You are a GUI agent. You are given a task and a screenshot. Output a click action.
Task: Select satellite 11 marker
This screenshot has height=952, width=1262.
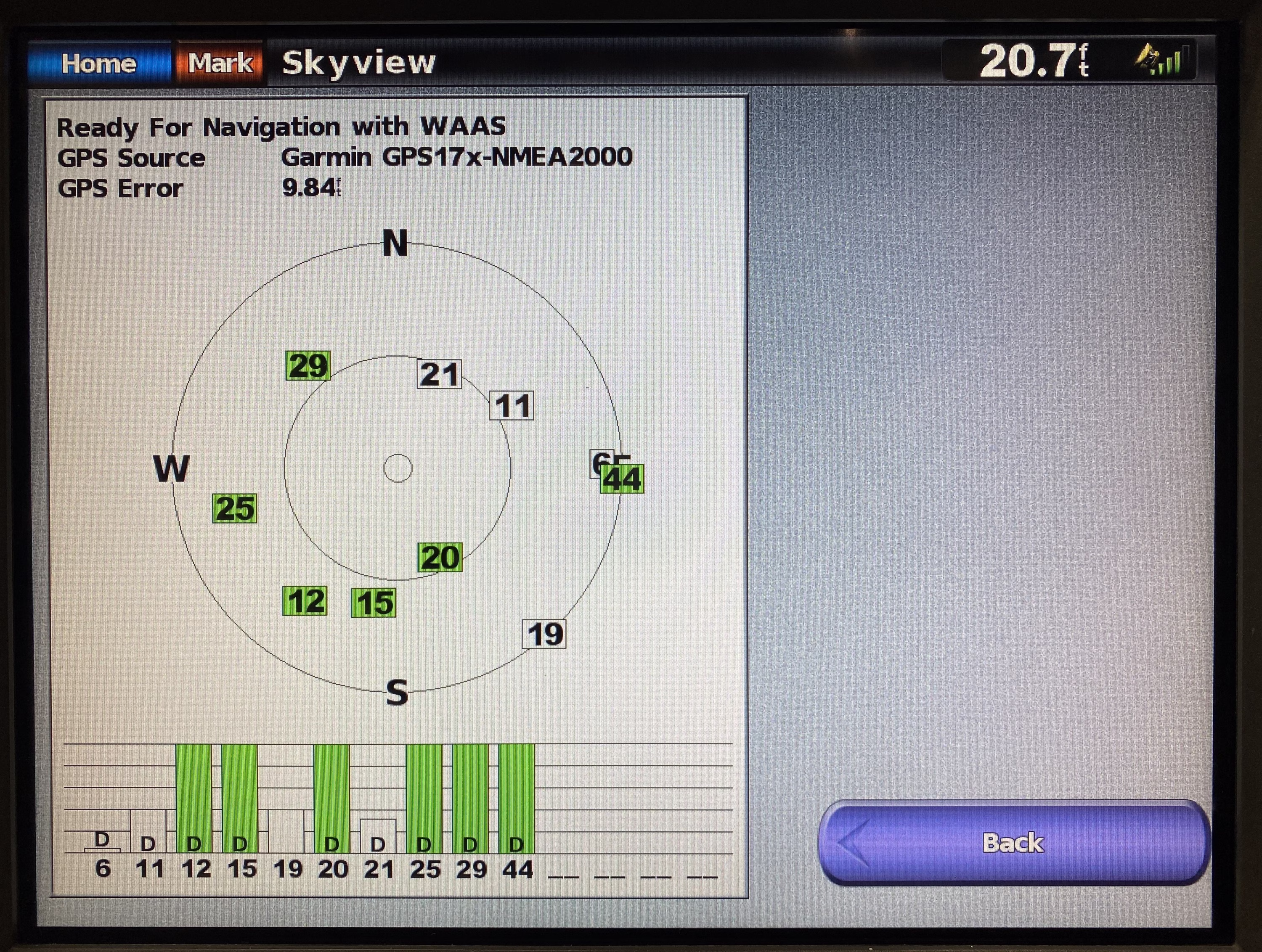click(x=512, y=405)
